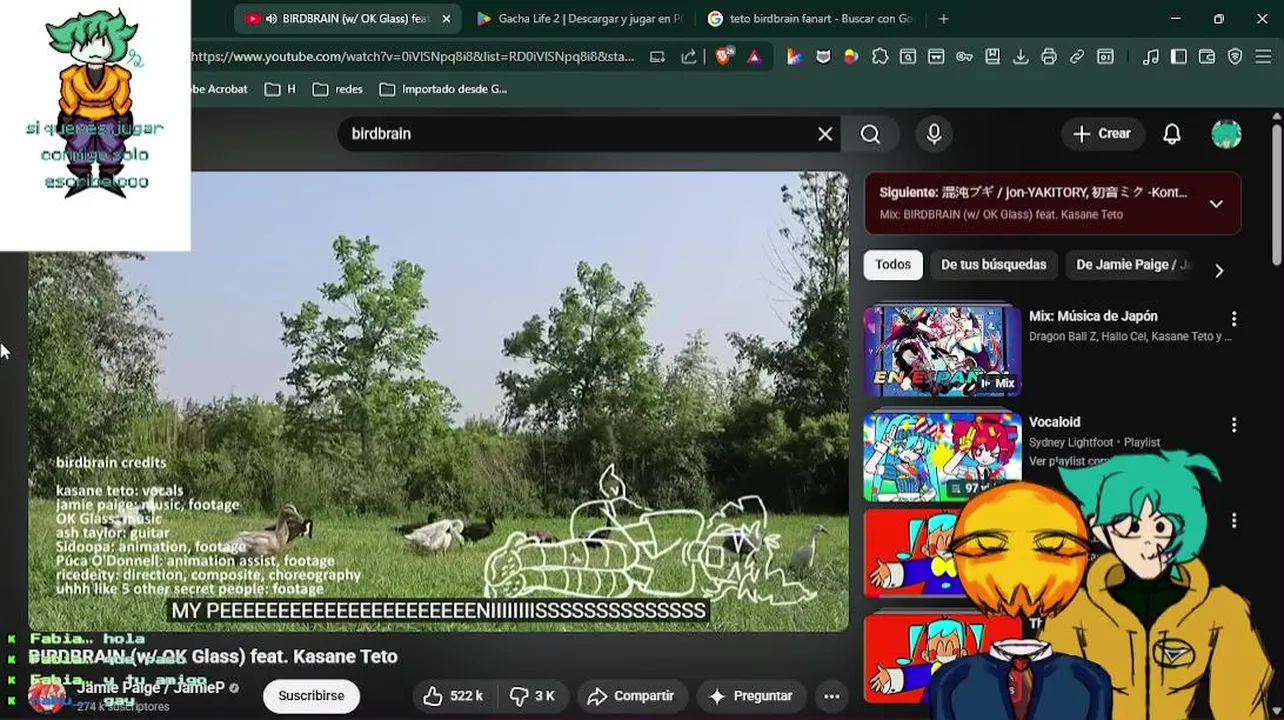Clear the birdbrain search text with X
This screenshot has height=720, width=1284.
click(825, 134)
